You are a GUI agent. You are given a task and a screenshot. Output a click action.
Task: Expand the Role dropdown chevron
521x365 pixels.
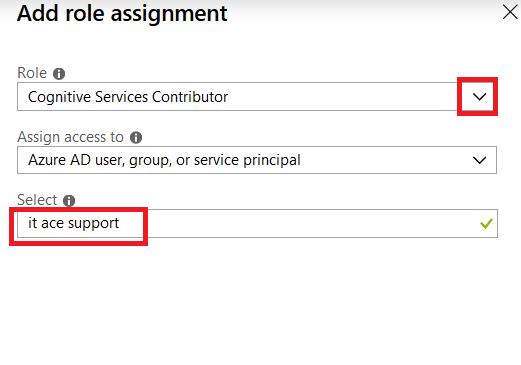click(x=479, y=97)
